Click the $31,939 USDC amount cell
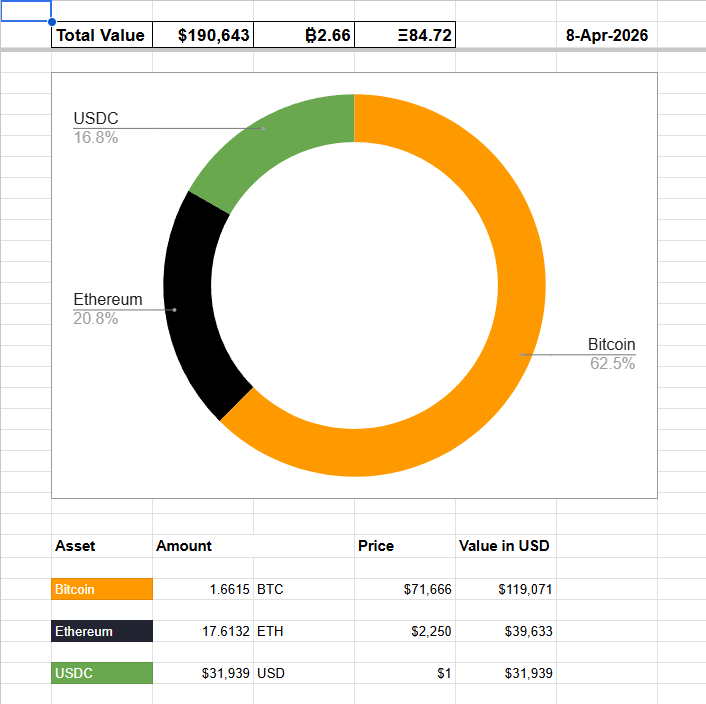The height and width of the screenshot is (704, 706). tap(203, 673)
